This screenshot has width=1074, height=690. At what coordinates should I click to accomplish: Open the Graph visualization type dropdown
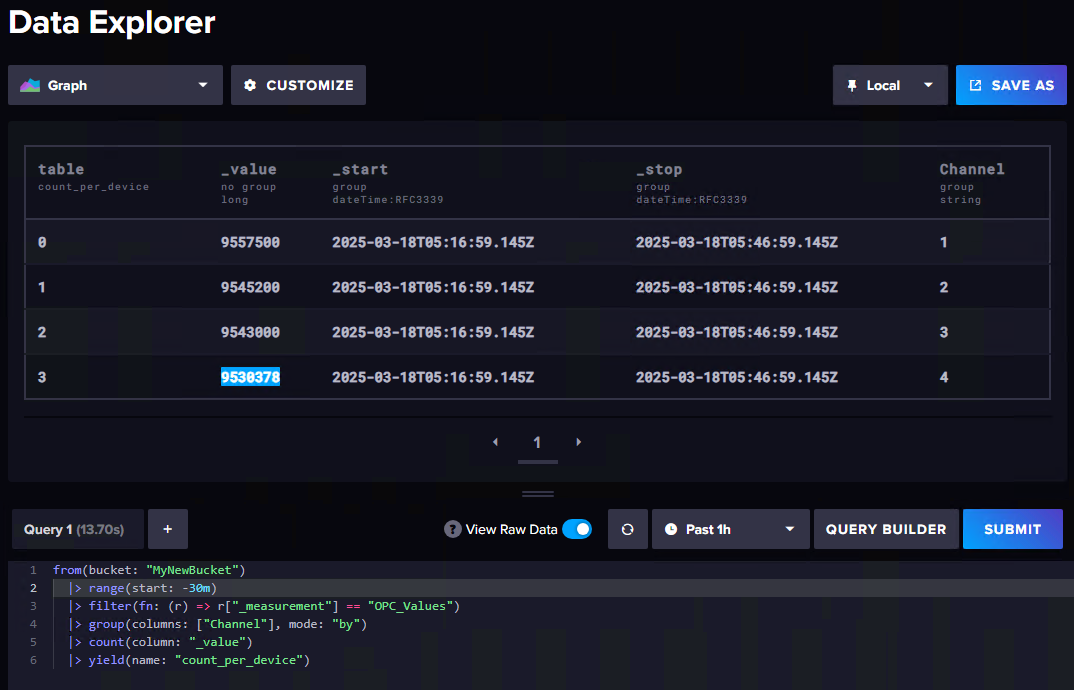click(x=115, y=85)
